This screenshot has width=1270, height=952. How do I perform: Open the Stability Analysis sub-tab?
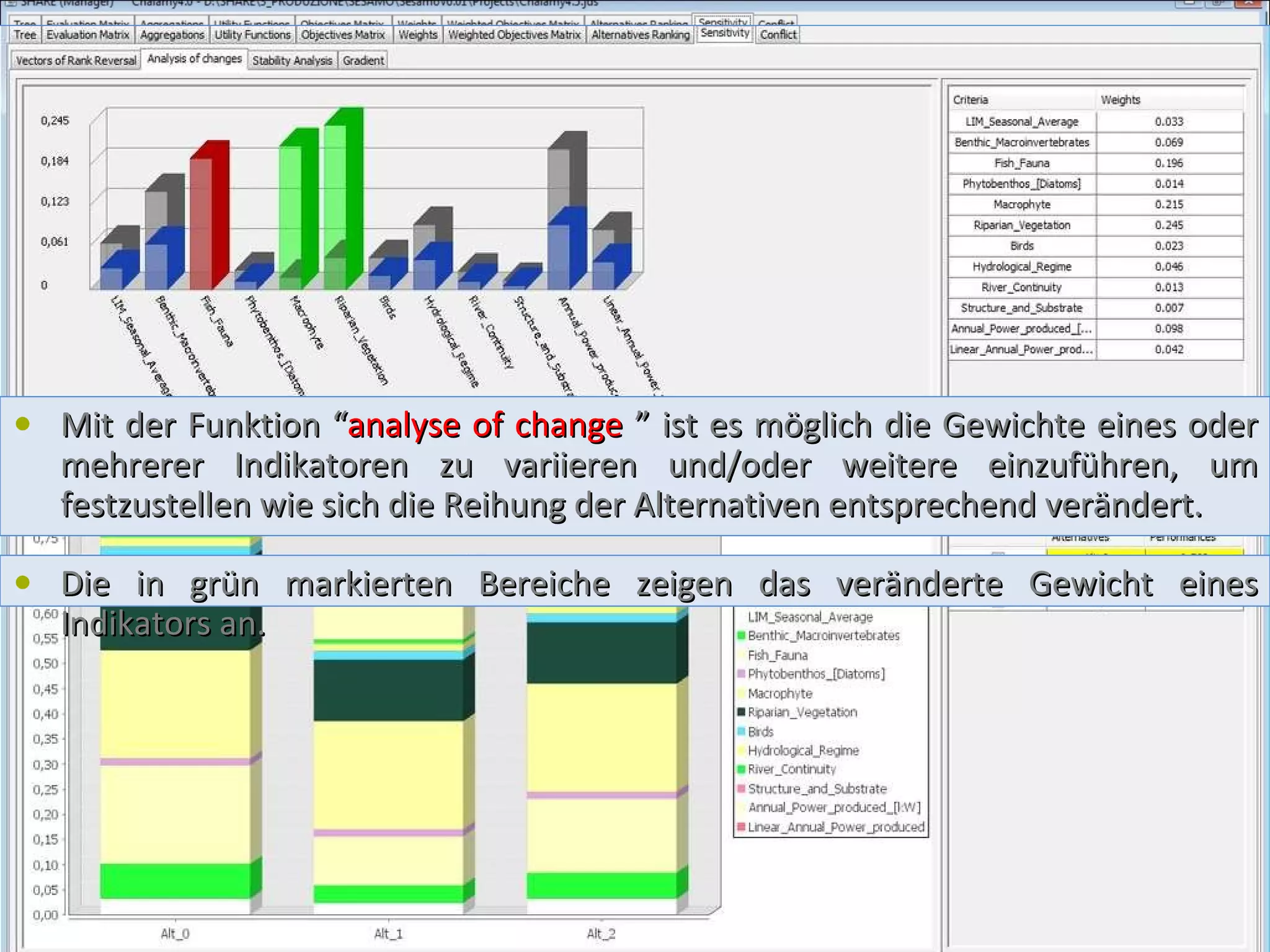click(x=292, y=60)
